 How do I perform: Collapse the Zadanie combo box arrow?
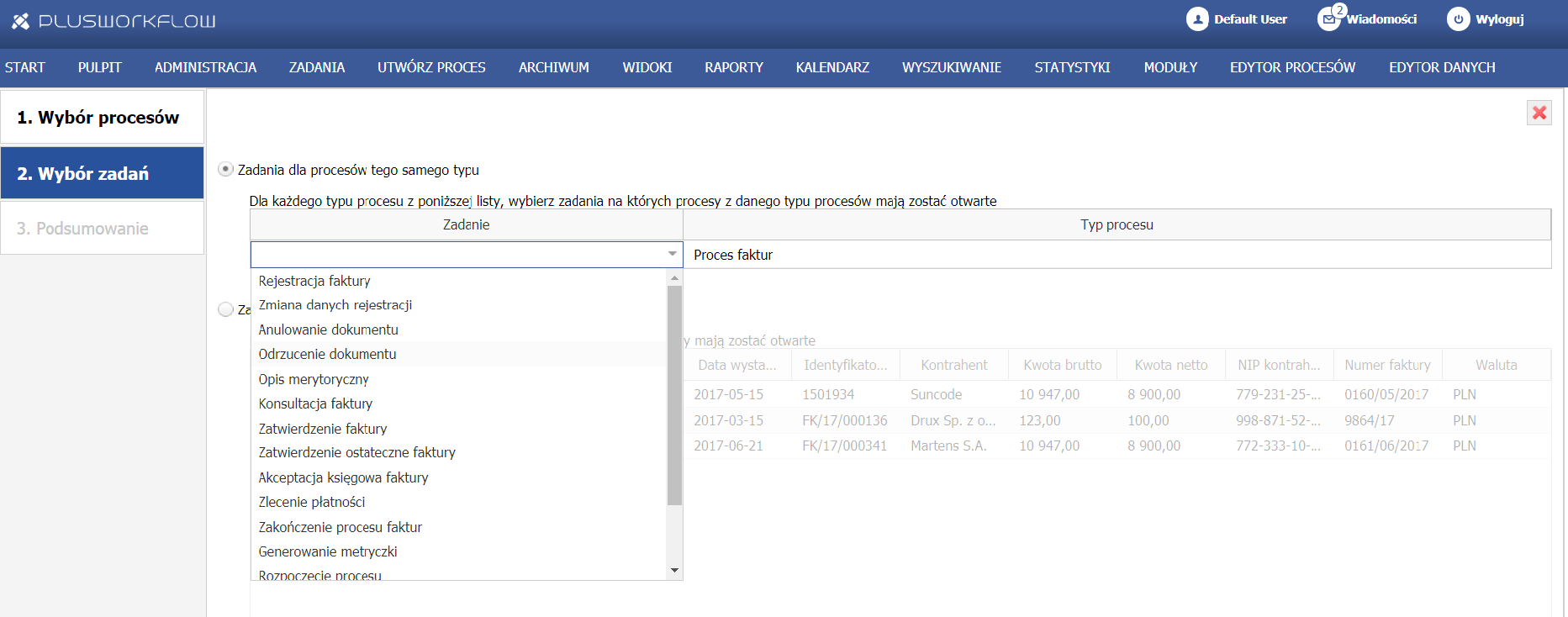coord(672,254)
